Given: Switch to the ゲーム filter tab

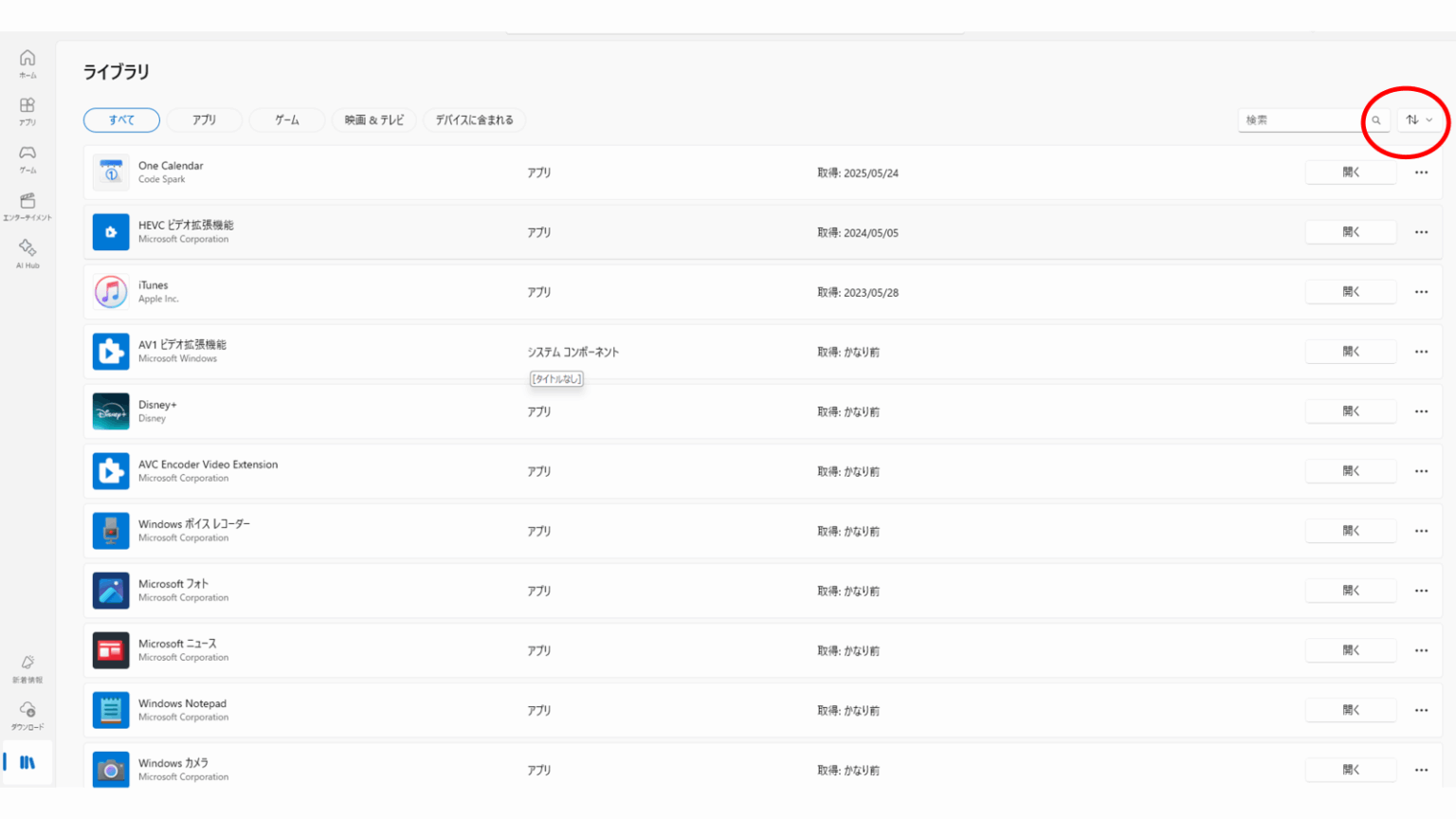Looking at the screenshot, I should point(286,120).
